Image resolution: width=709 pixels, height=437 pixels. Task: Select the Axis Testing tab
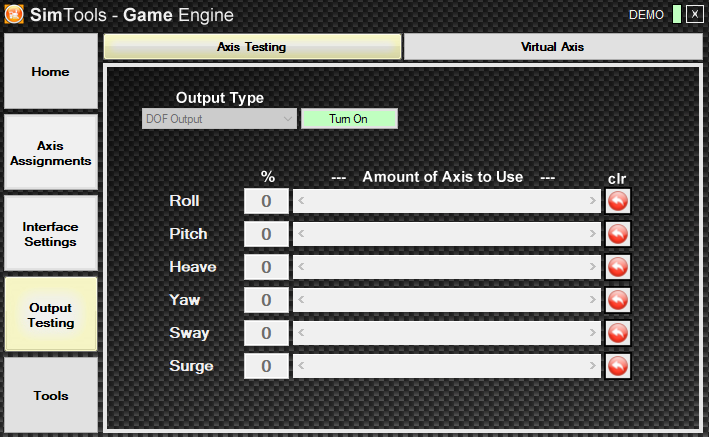point(252,46)
